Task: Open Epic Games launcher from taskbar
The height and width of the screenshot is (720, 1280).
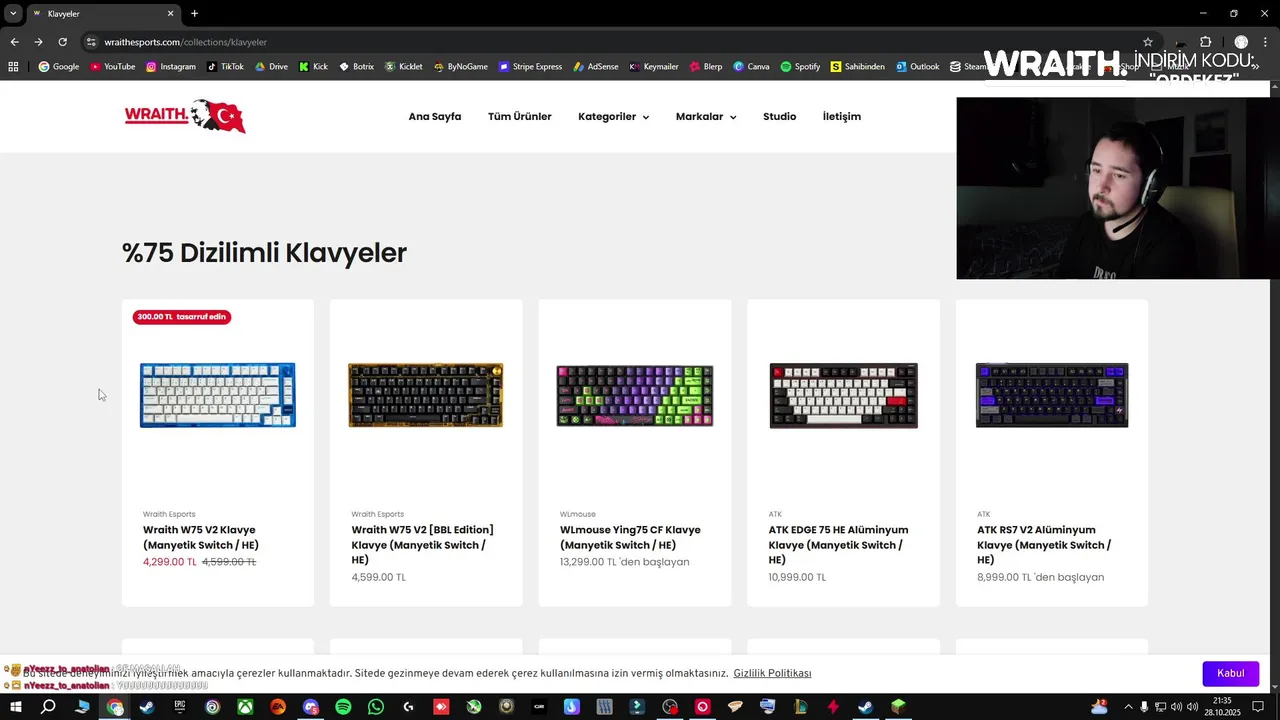Action: [x=180, y=707]
